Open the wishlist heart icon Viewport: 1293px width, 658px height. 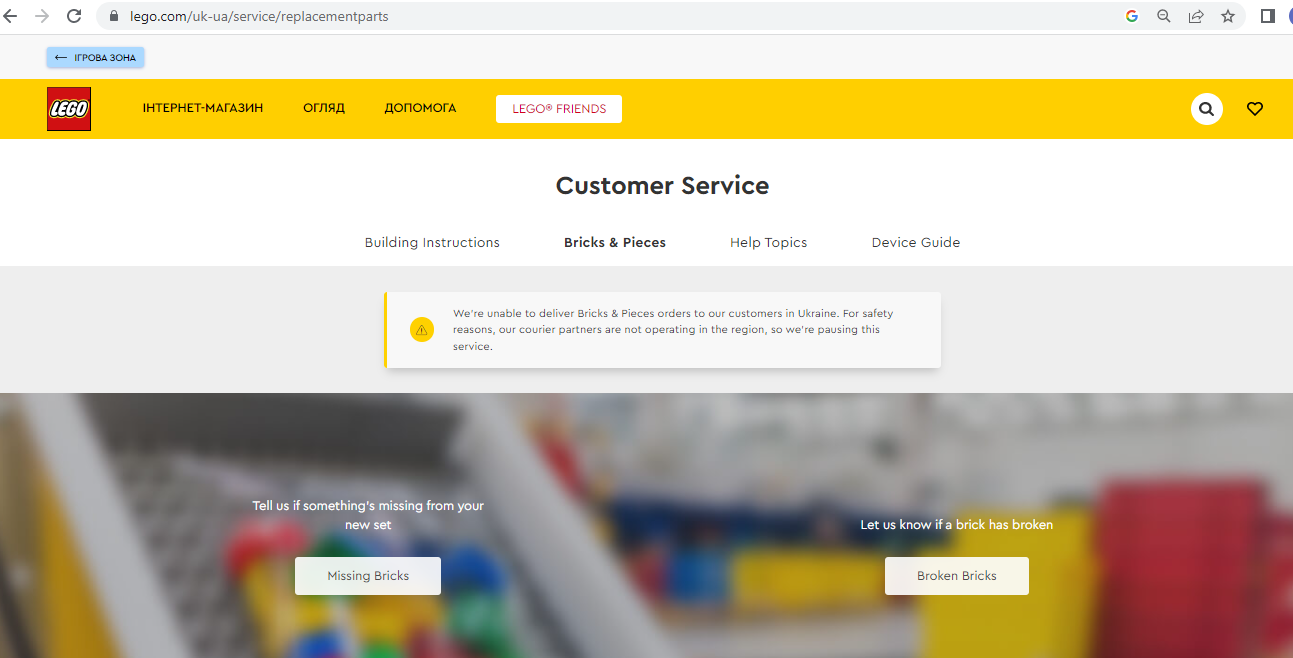click(1255, 109)
